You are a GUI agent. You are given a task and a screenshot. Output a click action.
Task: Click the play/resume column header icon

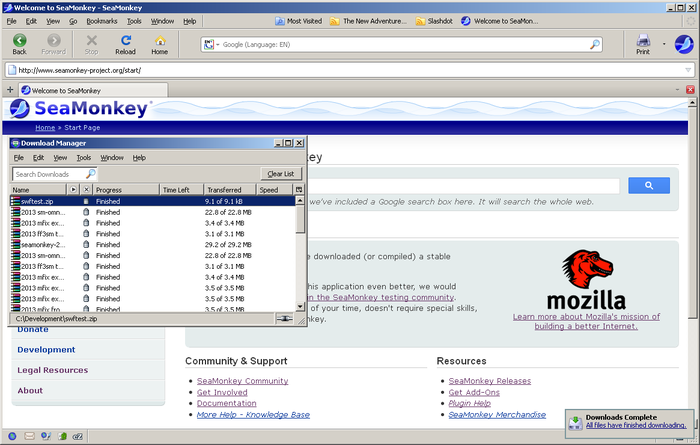tap(74, 189)
